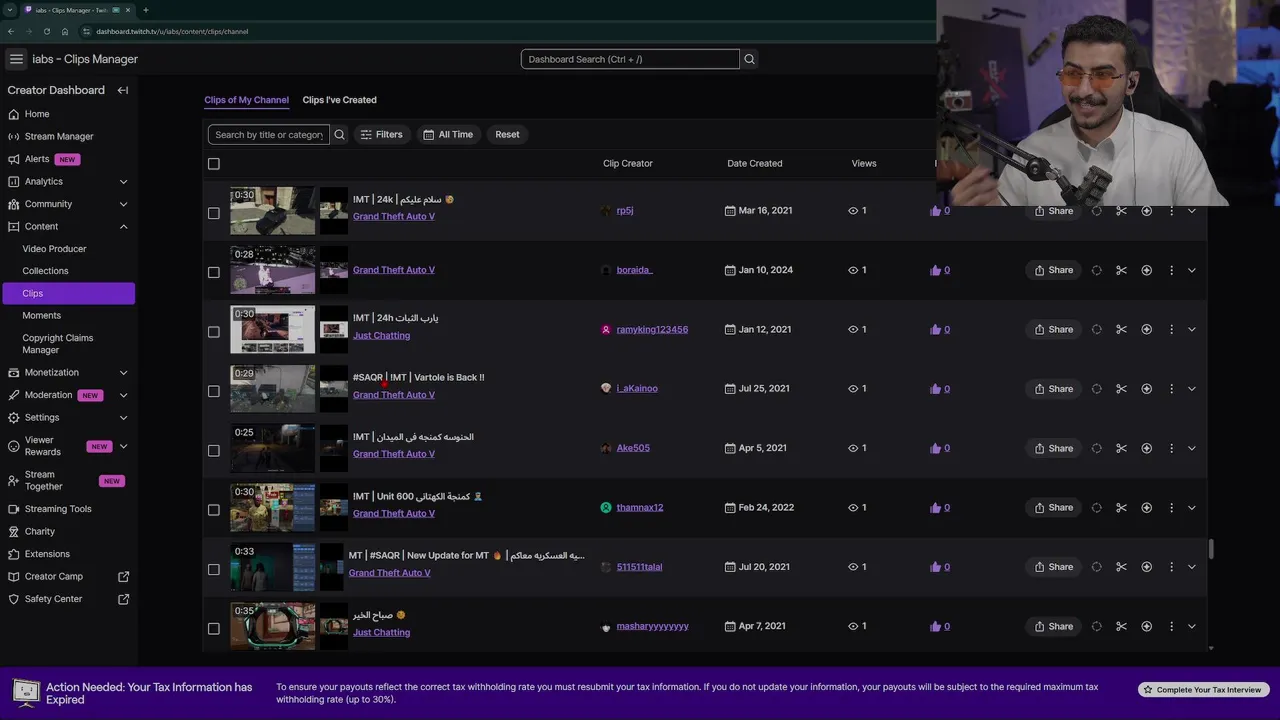Select the ramyking123456 clip checkbox
The height and width of the screenshot is (720, 1280).
(x=213, y=332)
